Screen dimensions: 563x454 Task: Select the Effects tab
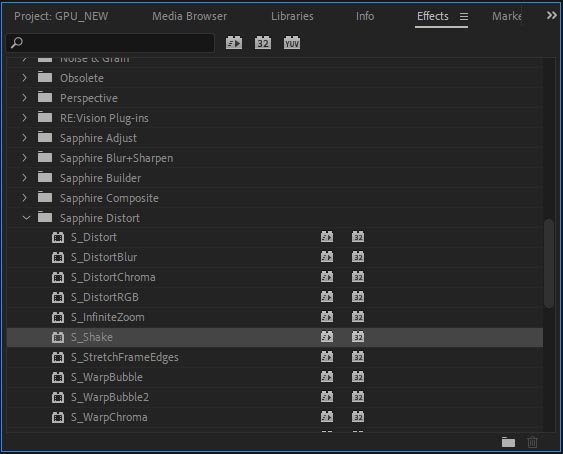[x=433, y=16]
